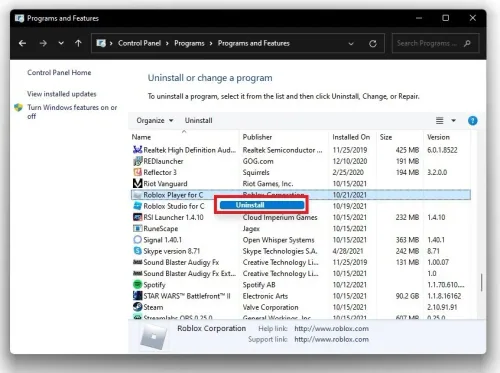Sort by the Name column header

[141, 137]
